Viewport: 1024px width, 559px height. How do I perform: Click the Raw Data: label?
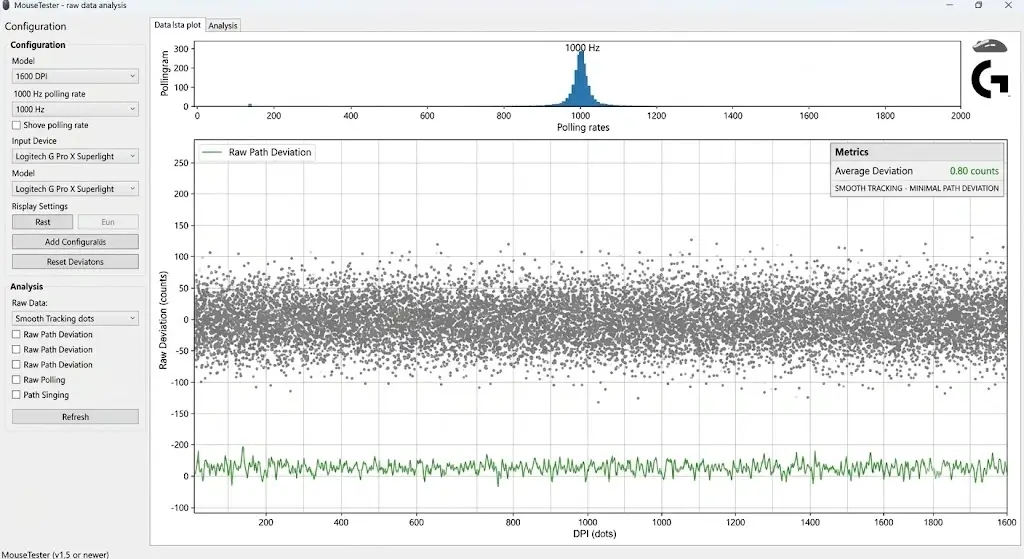click(x=29, y=303)
